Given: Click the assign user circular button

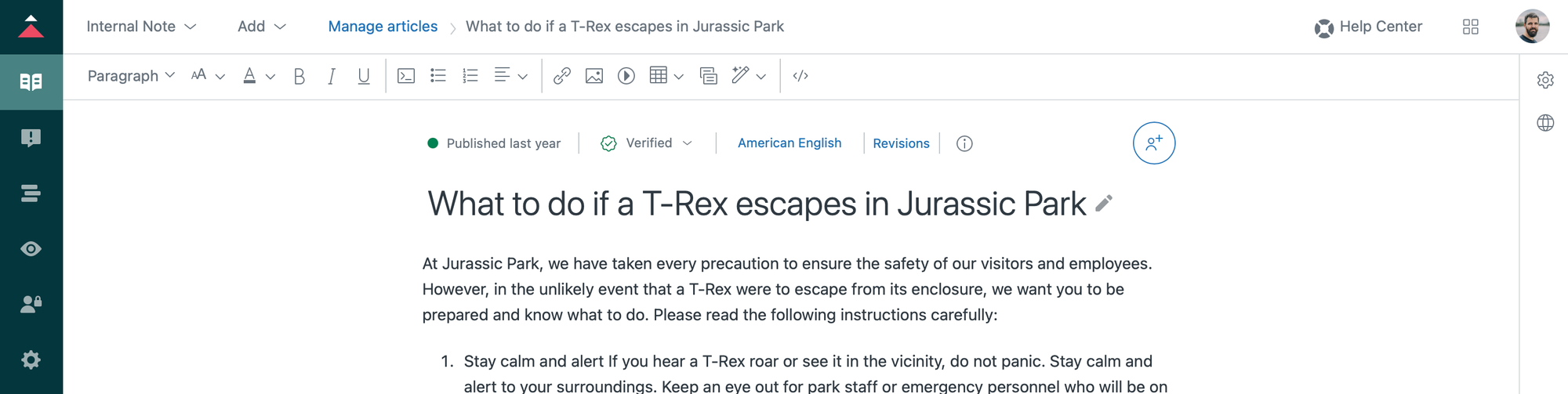Looking at the screenshot, I should (x=1154, y=143).
